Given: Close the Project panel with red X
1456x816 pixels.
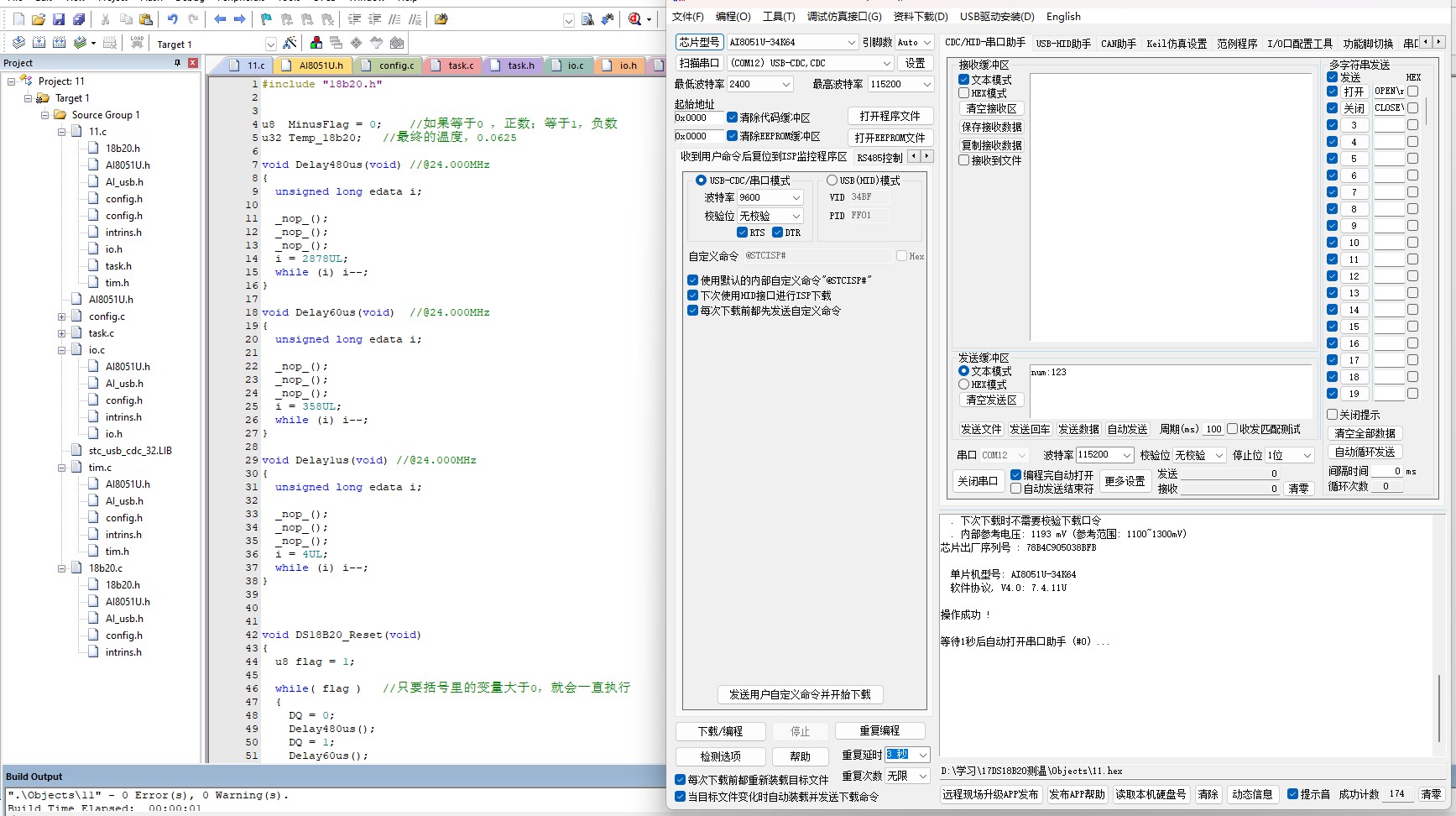Looking at the screenshot, I should coord(193,63).
